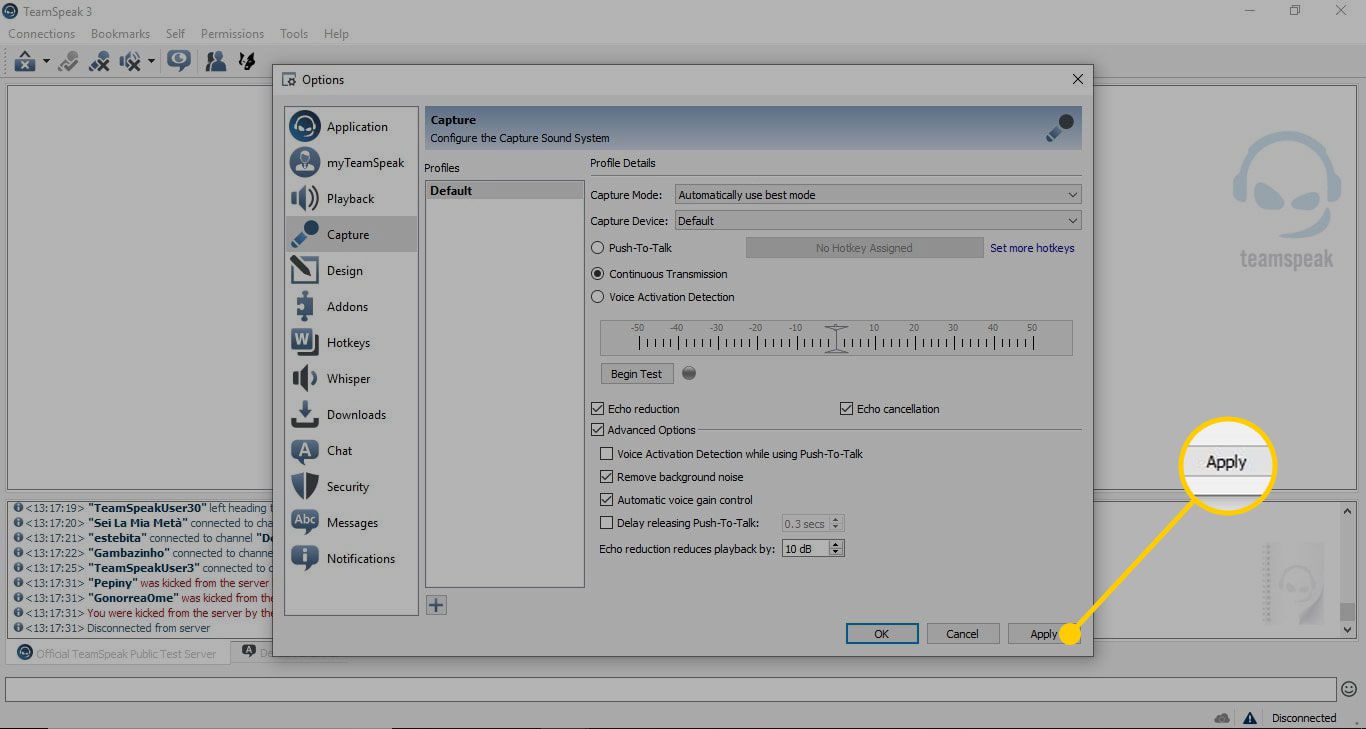Open the Chat options category
Screen dimensions: 1366x729
tap(351, 451)
